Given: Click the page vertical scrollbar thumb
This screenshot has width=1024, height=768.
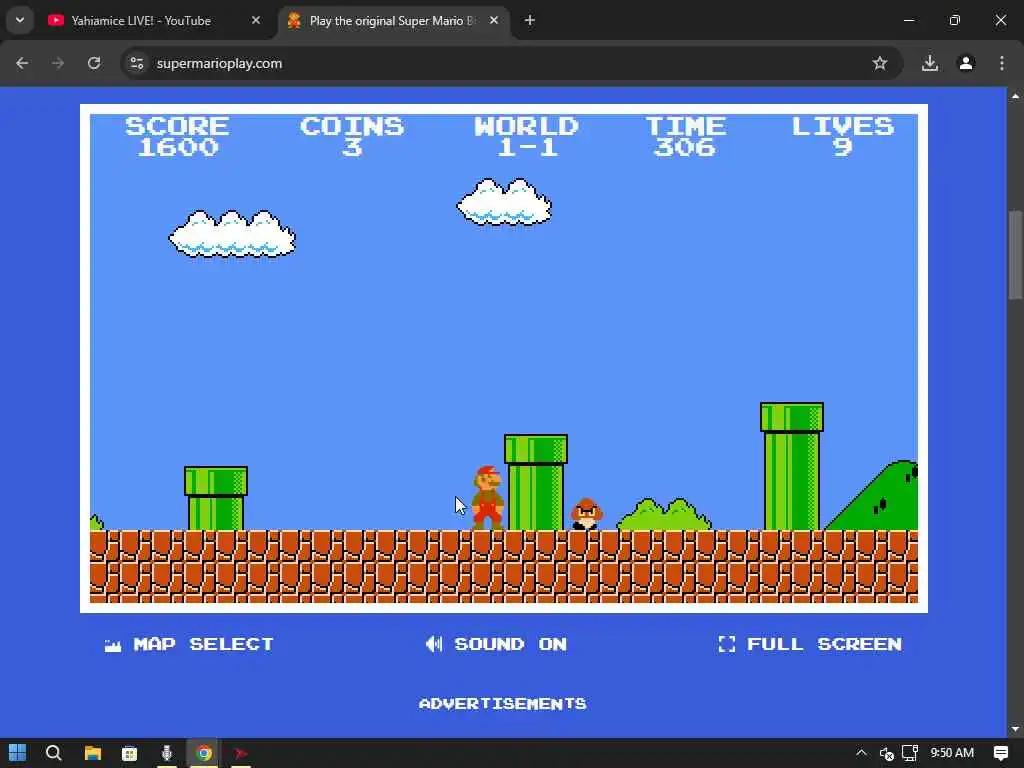Looking at the screenshot, I should coord(1016,255).
